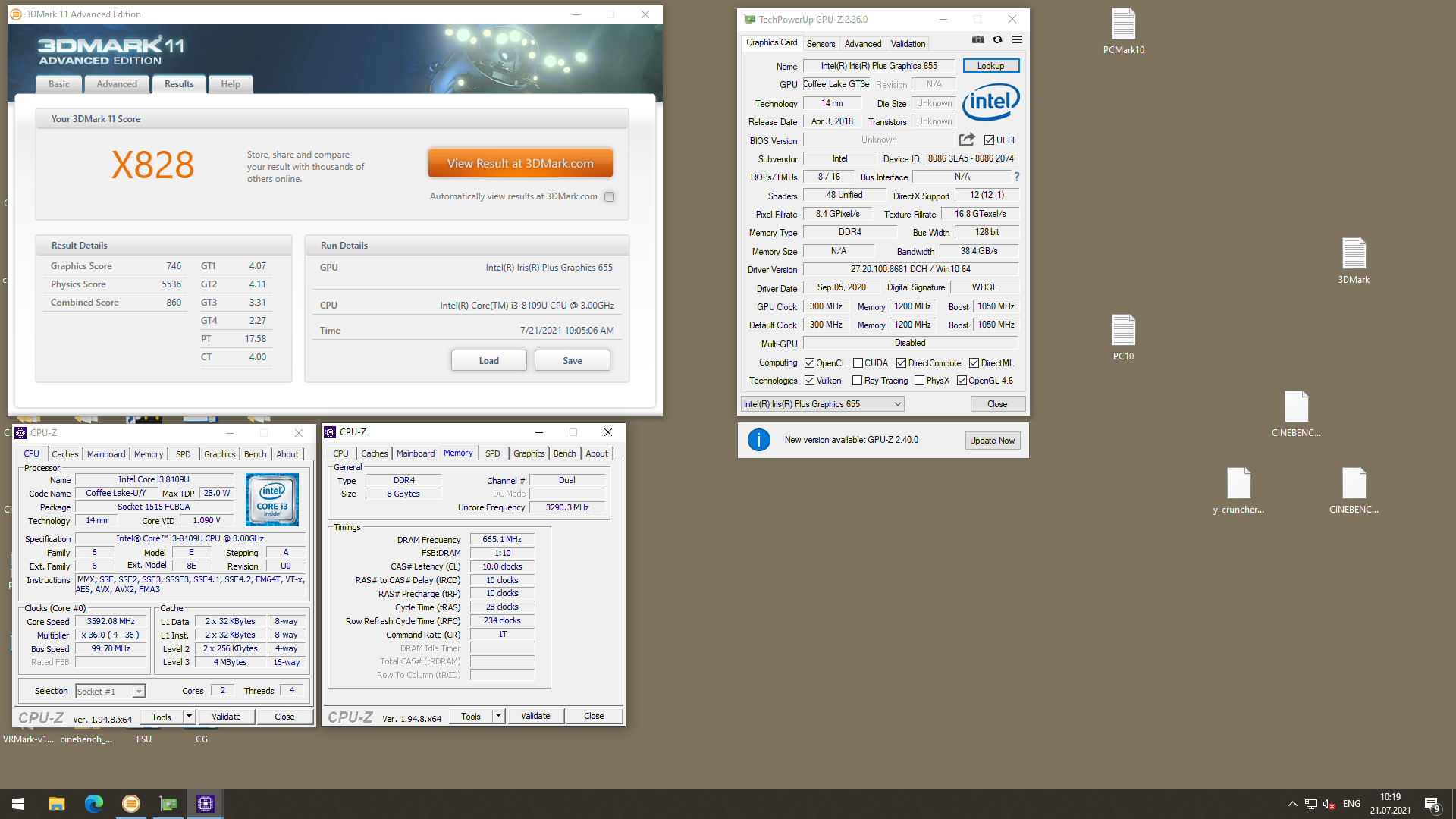
Task: Expand Tools dropdown arrow in left CPU-Z
Action: tap(189, 717)
